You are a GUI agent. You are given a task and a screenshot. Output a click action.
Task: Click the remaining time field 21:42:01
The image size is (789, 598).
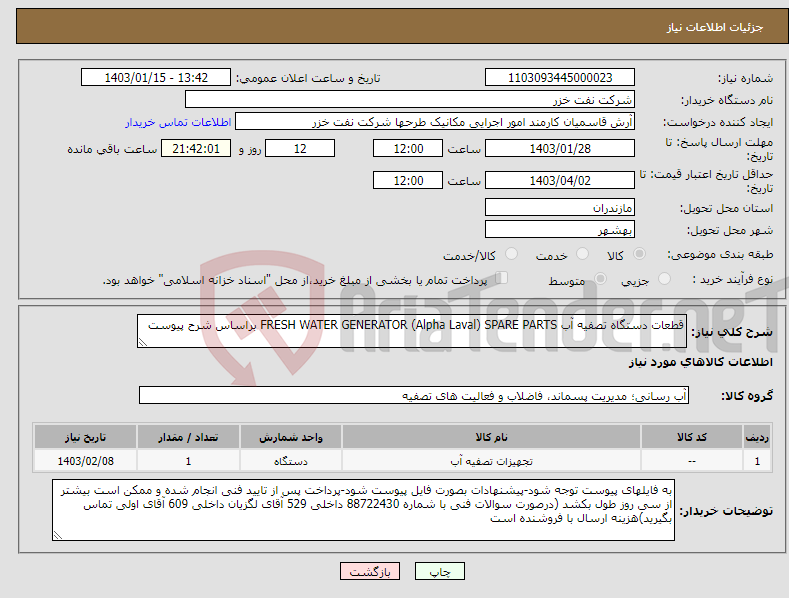coord(196,148)
